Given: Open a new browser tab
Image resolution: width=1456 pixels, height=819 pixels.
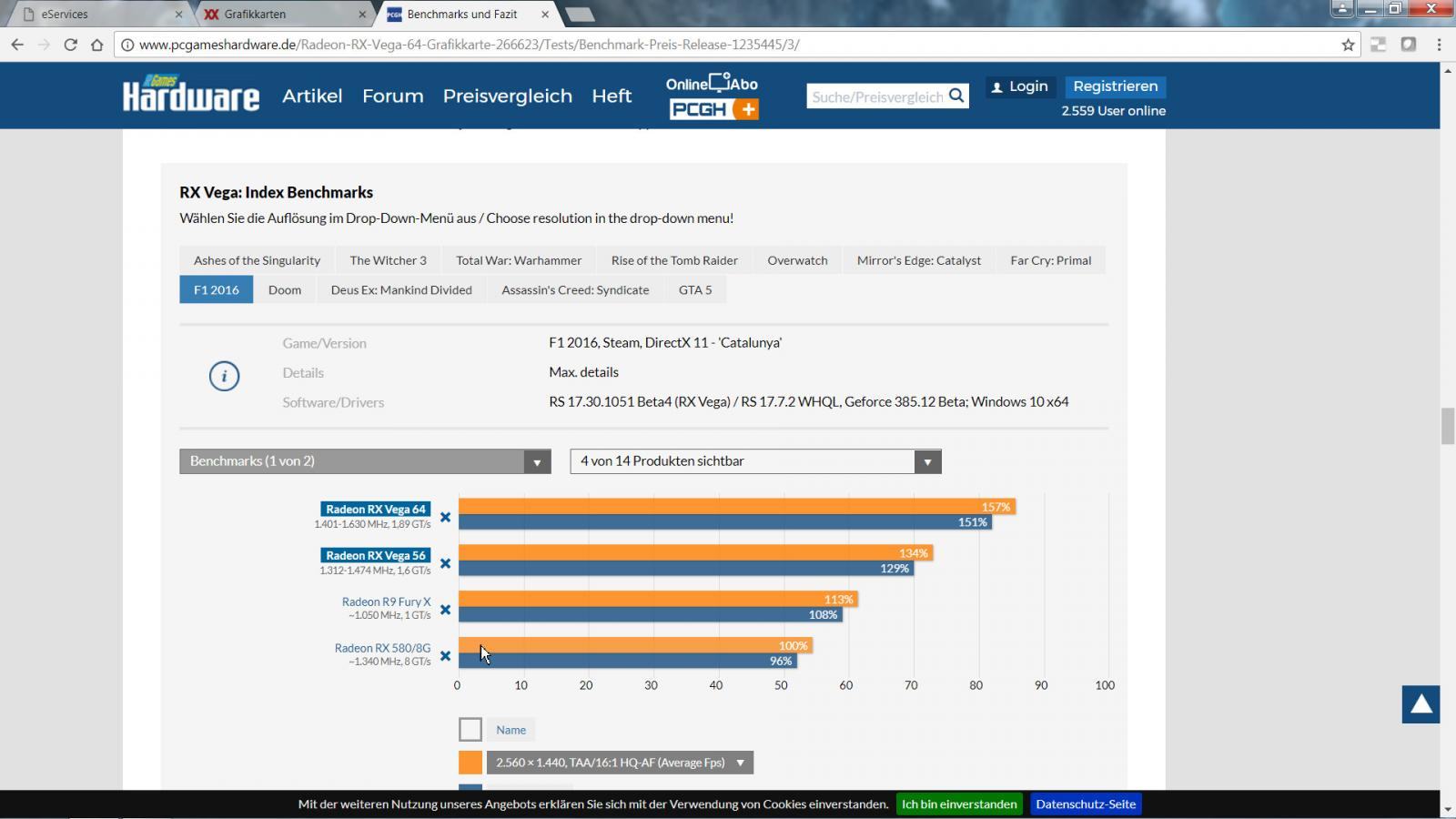Looking at the screenshot, I should point(580,15).
